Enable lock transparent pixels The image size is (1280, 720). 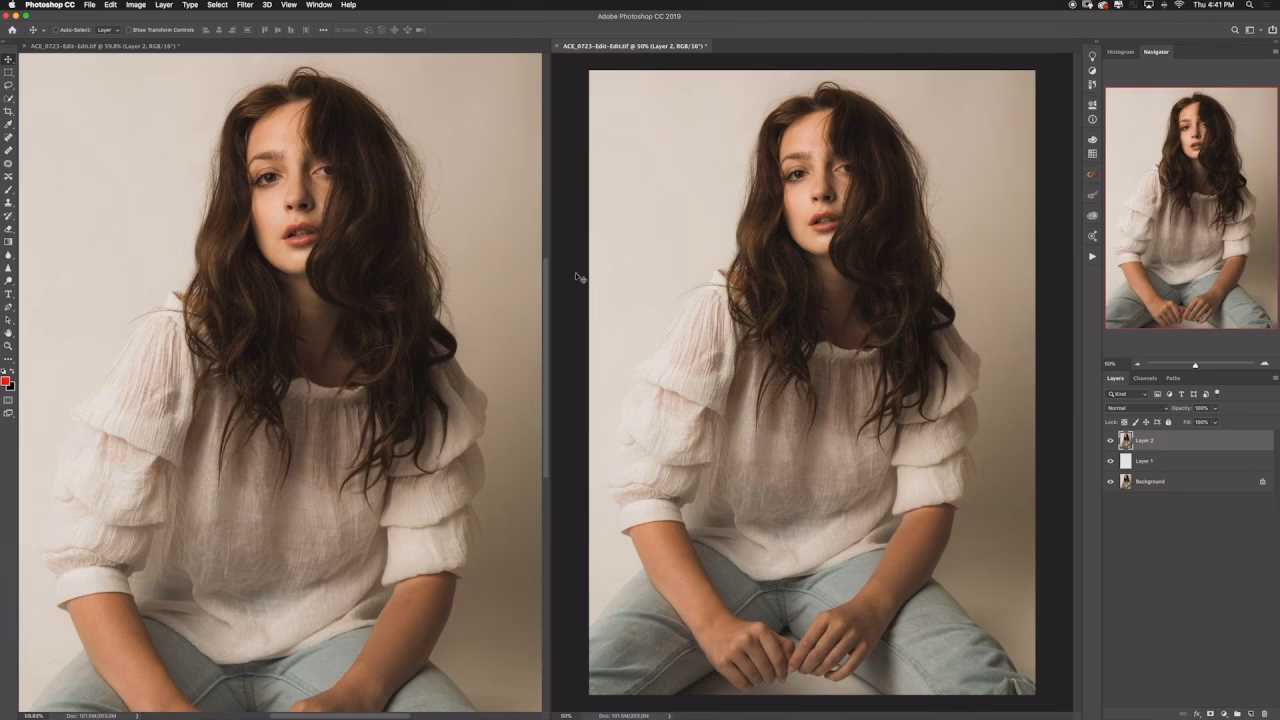pyautogui.click(x=1124, y=422)
